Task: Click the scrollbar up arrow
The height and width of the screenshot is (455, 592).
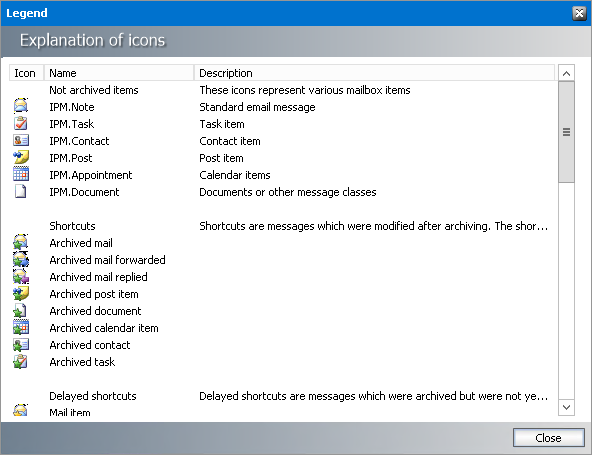Action: pos(566,73)
